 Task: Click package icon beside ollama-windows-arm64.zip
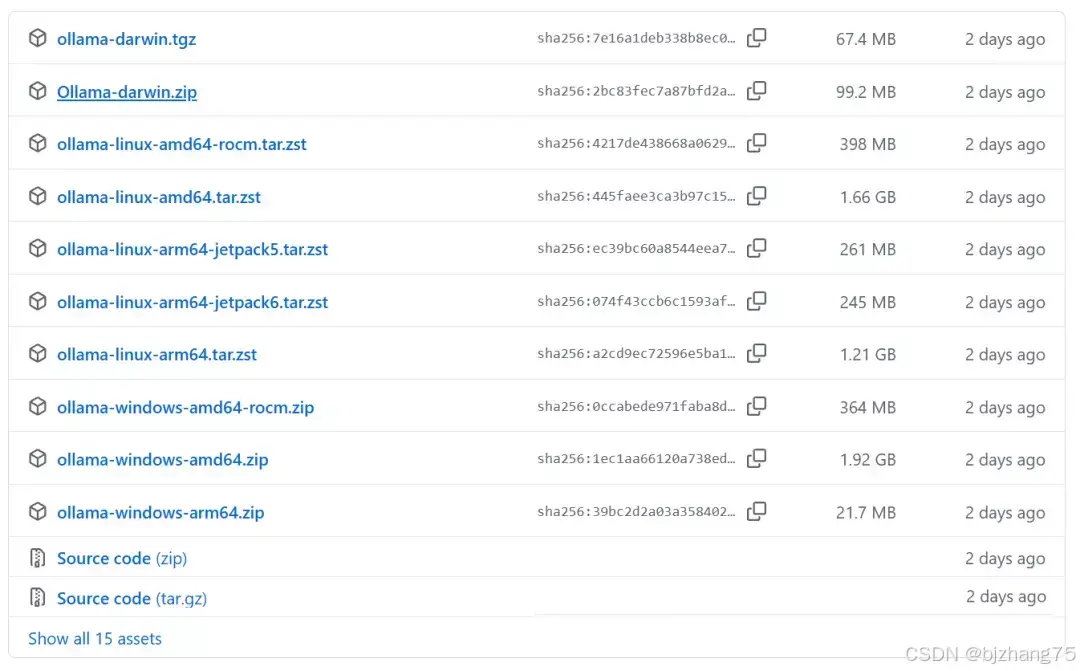[38, 512]
